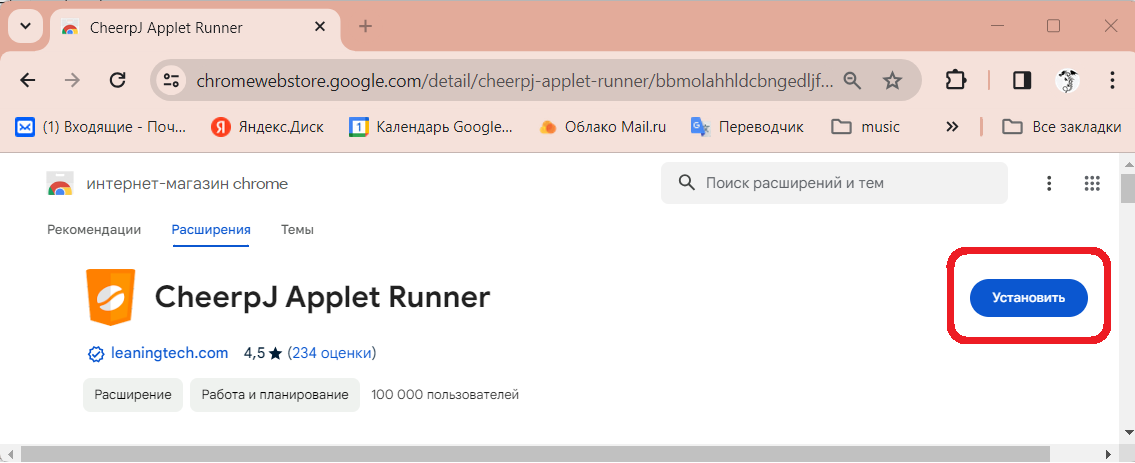The height and width of the screenshot is (463, 1135).
Task: Toggle the browser side panel icon
Action: click(1022, 80)
